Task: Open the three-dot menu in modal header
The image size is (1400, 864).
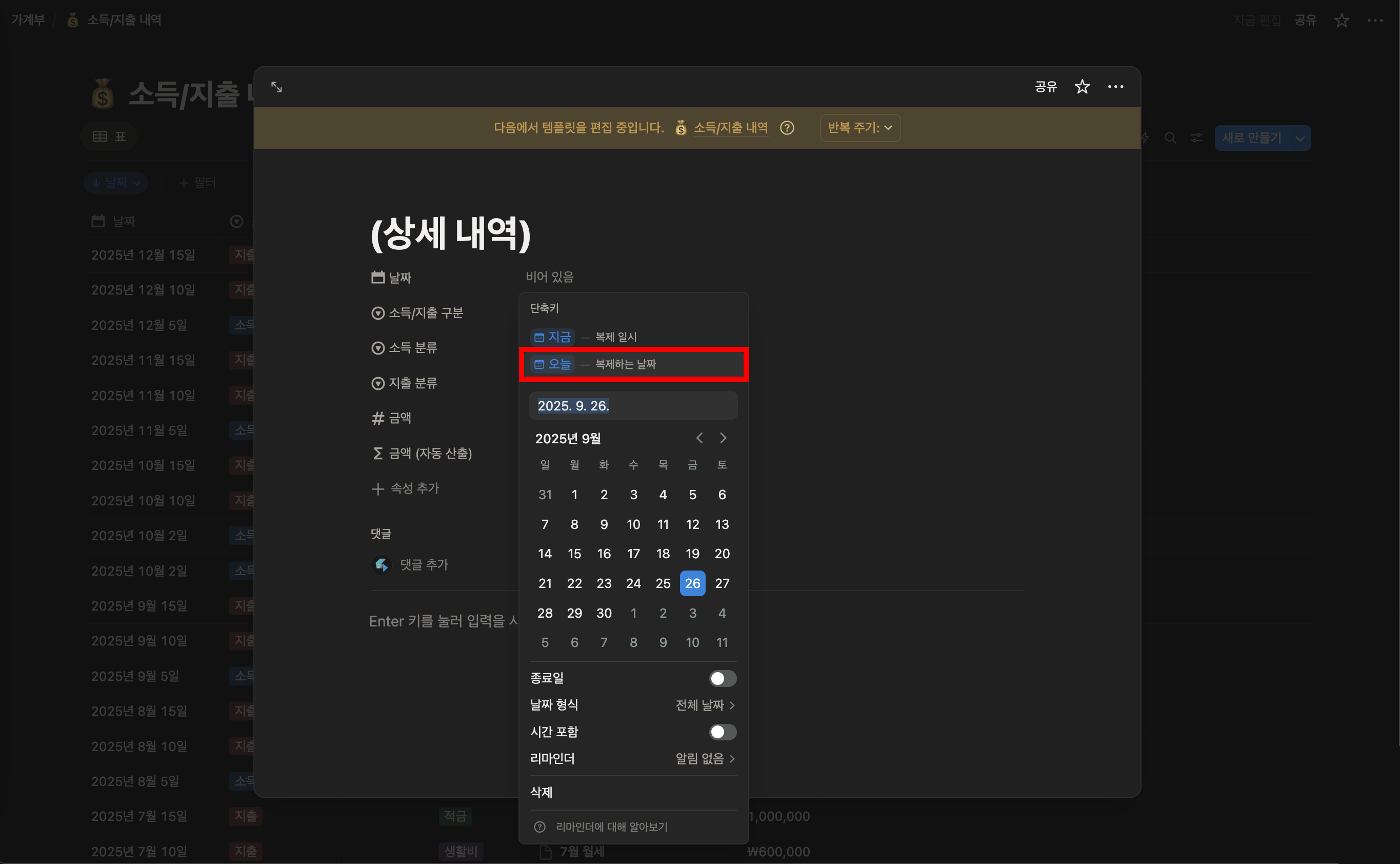Action: tap(1115, 87)
